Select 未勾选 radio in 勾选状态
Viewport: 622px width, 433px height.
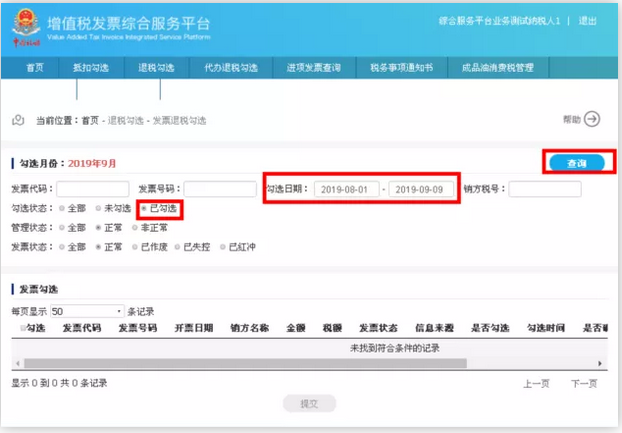tap(99, 208)
